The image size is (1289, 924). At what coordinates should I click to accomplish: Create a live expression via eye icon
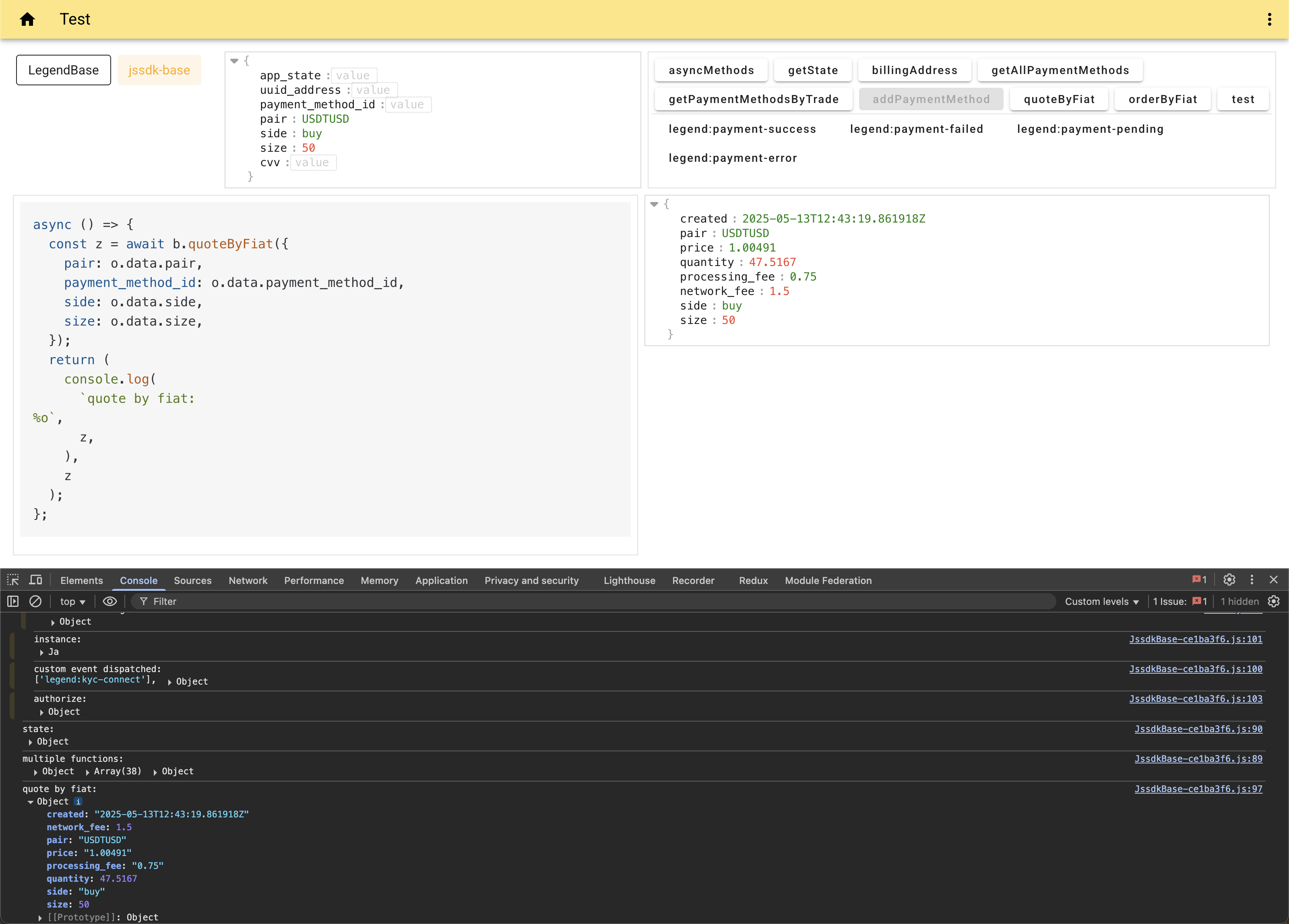coord(109,601)
